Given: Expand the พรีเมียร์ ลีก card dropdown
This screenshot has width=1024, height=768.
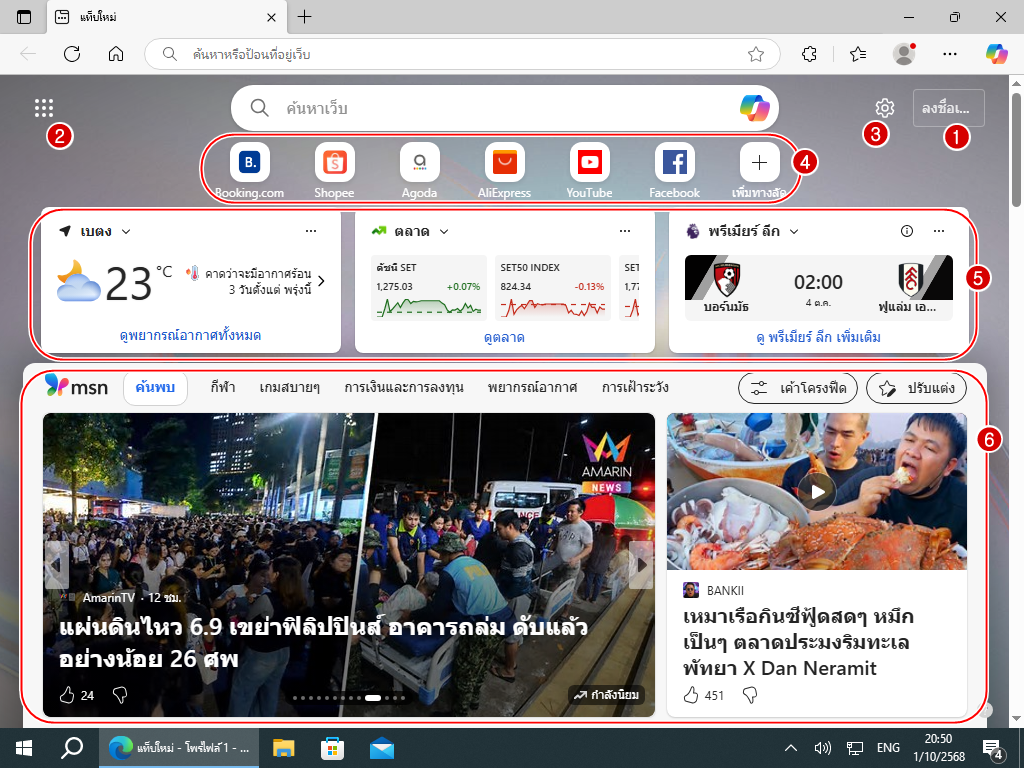Looking at the screenshot, I should click(794, 232).
